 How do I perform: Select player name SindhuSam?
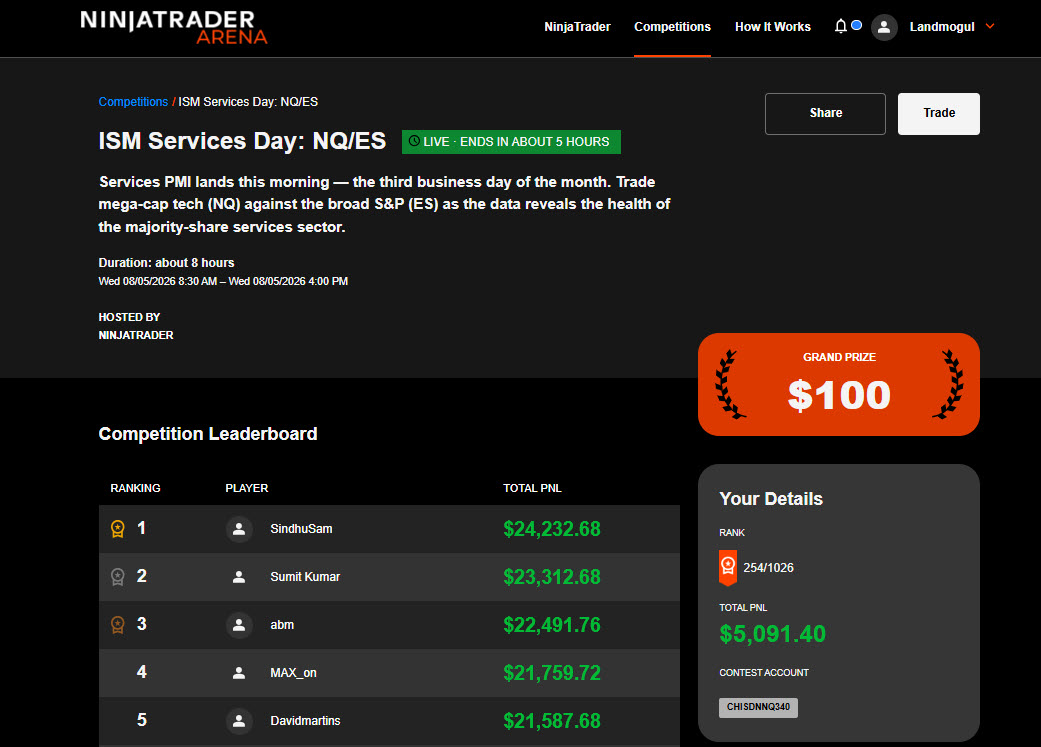301,529
